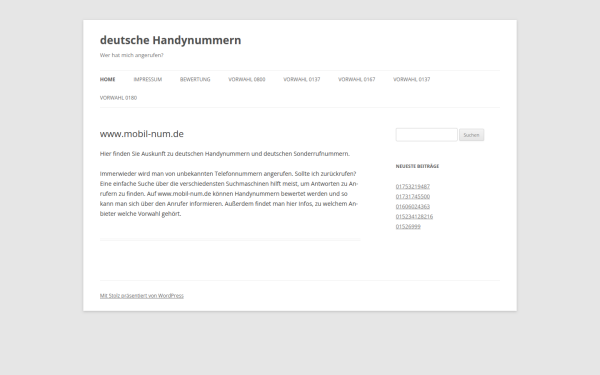Open the BEWERTUNG menu item
600x375 pixels.
click(195, 79)
